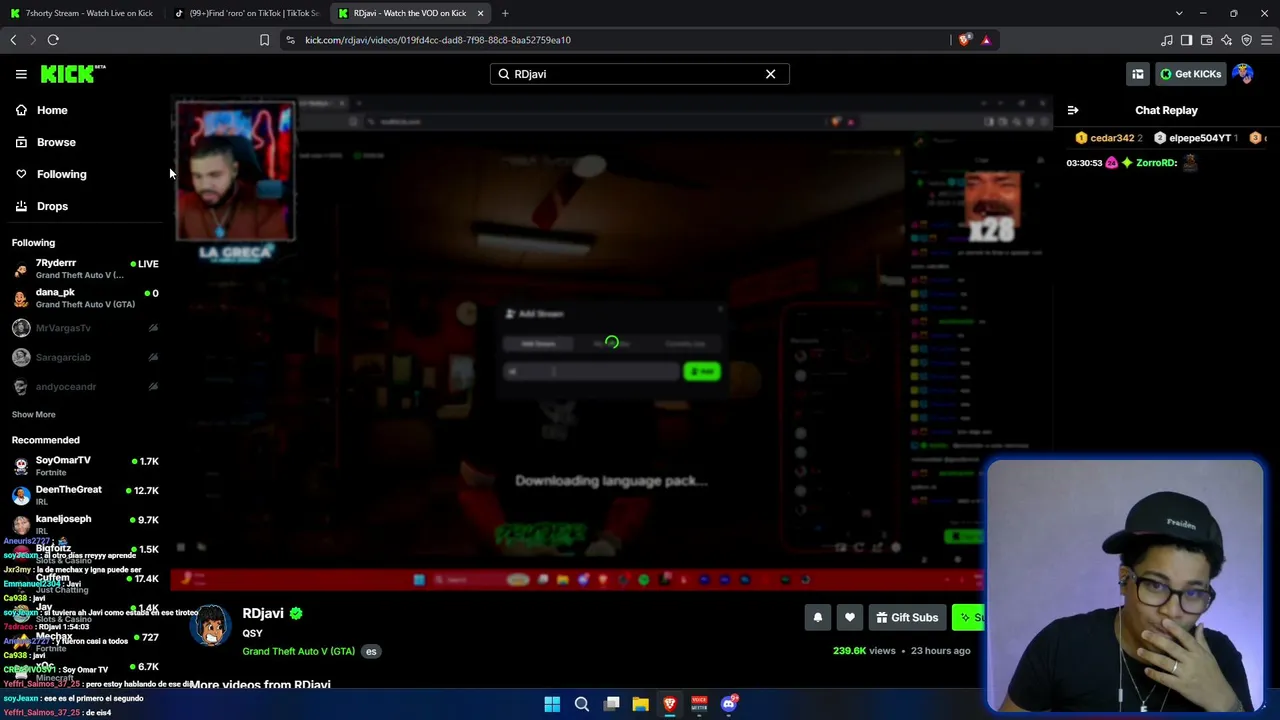Open andyoceanrdr offline channel
Image resolution: width=1280 pixels, height=720 pixels.
[x=85, y=386]
